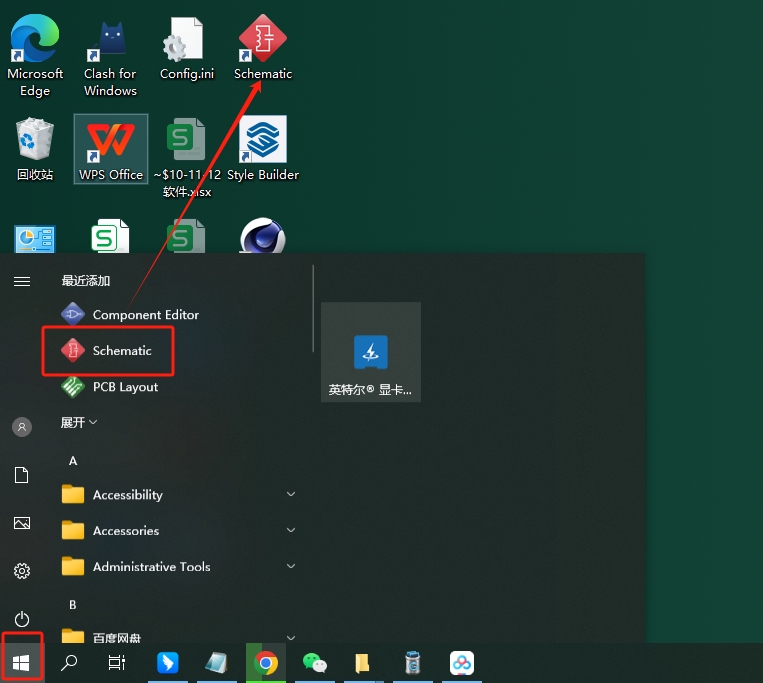This screenshot has height=683, width=763.
Task: Open the Microsoft Edge desktop shortcut
Action: point(35,54)
